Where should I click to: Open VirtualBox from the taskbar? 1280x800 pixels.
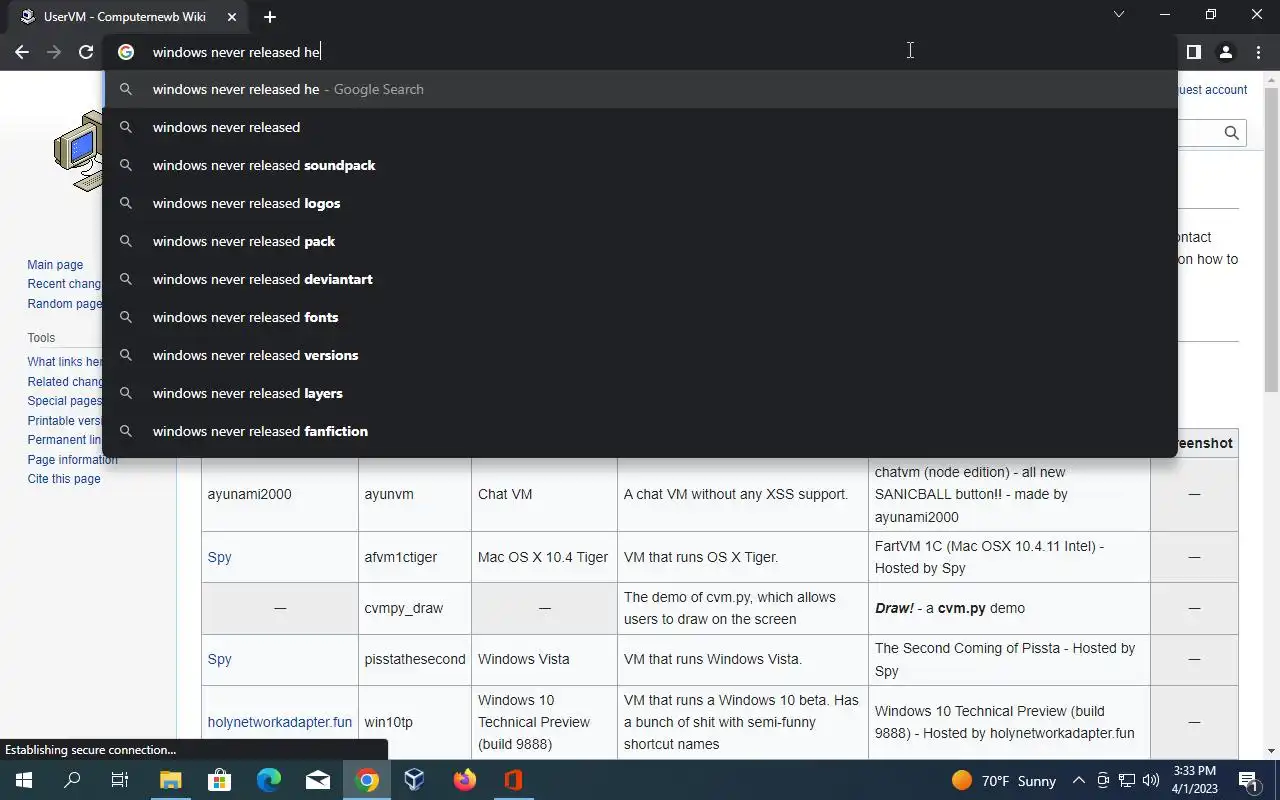(x=415, y=780)
